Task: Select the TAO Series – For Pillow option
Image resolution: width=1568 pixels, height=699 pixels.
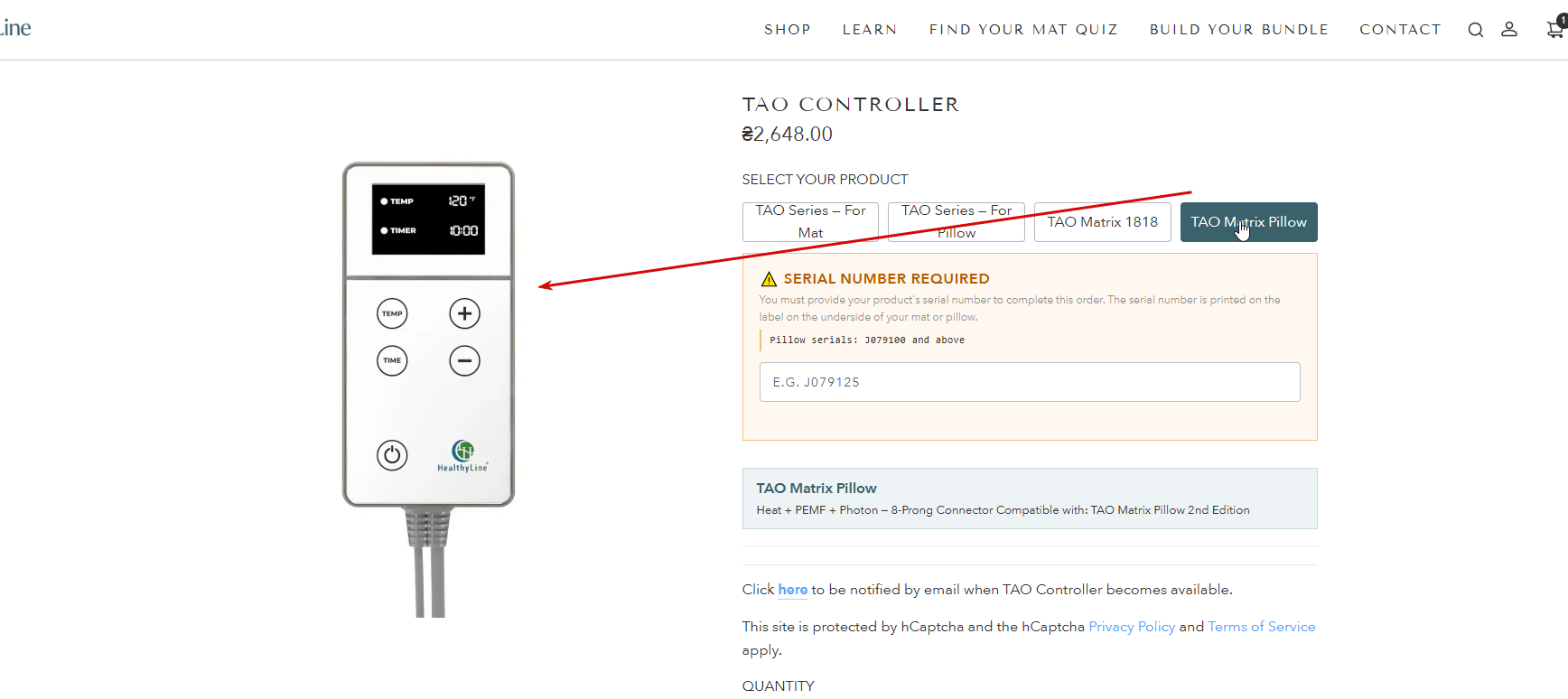Action: (x=957, y=222)
